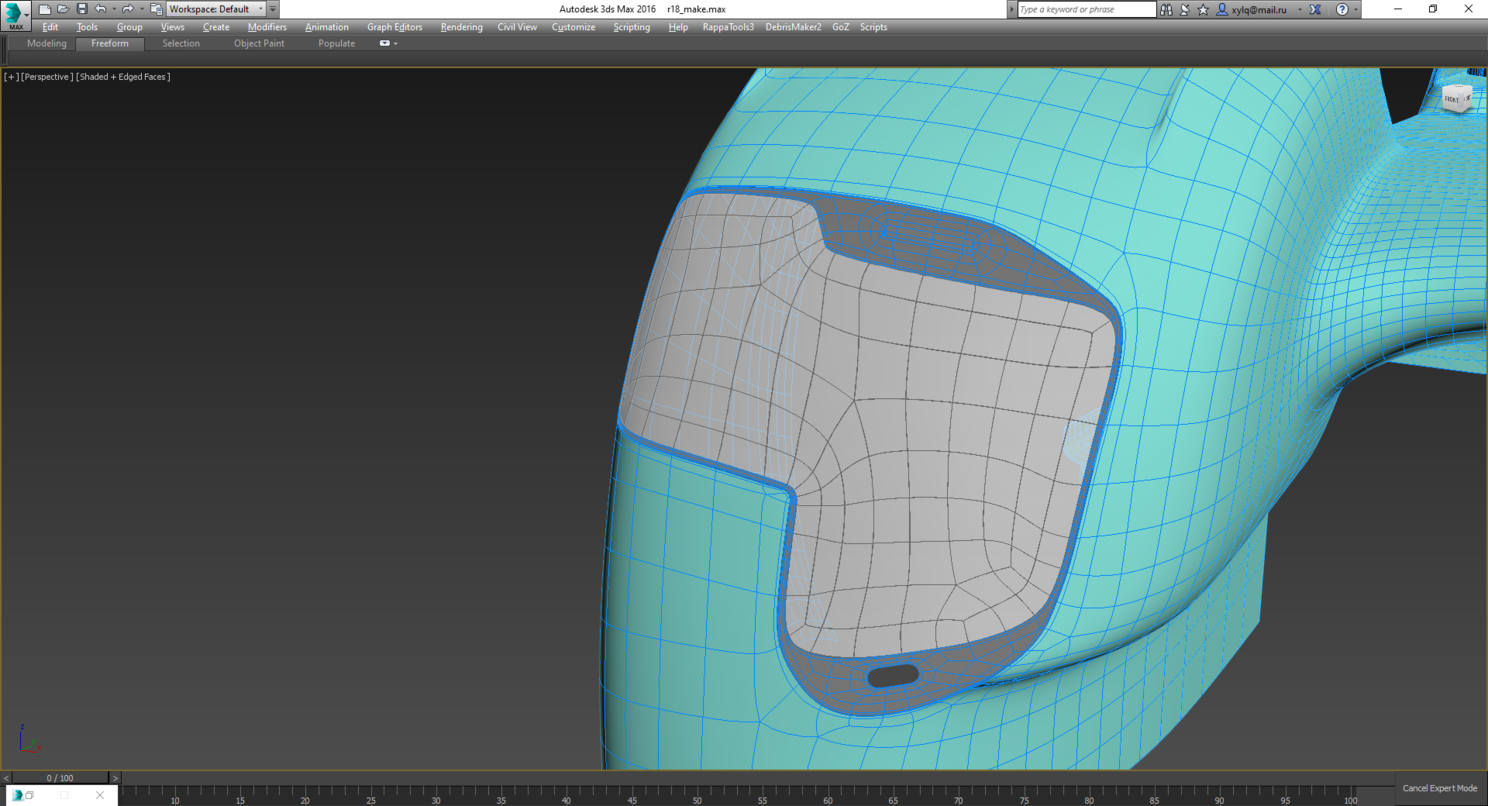Click the Favorites star icon
Screen dimensions: 1488x806
click(1203, 9)
